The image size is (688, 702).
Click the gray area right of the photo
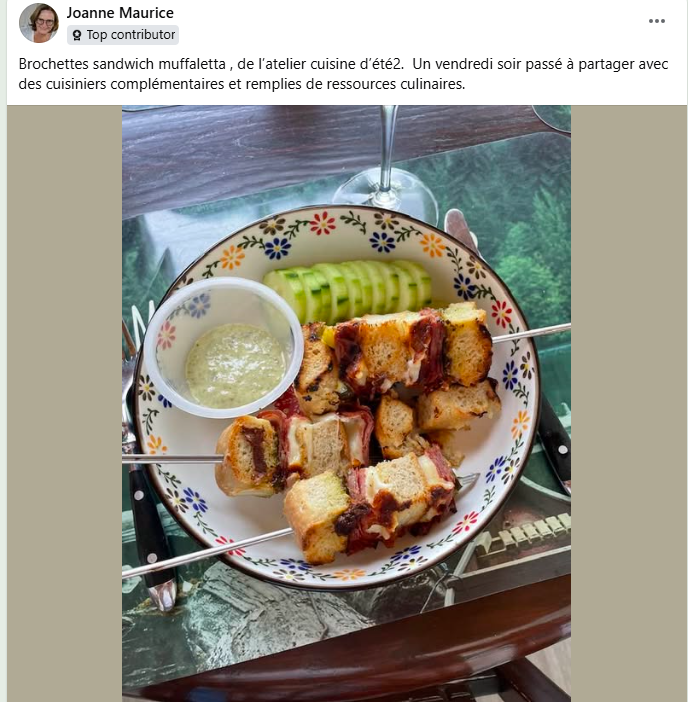coord(629,403)
